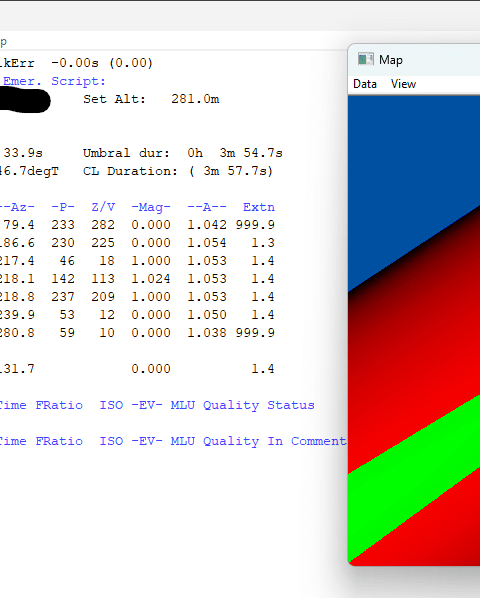Screen dimensions: 480x598
Task: Select the Mag value "1.024"
Action: tap(151, 279)
